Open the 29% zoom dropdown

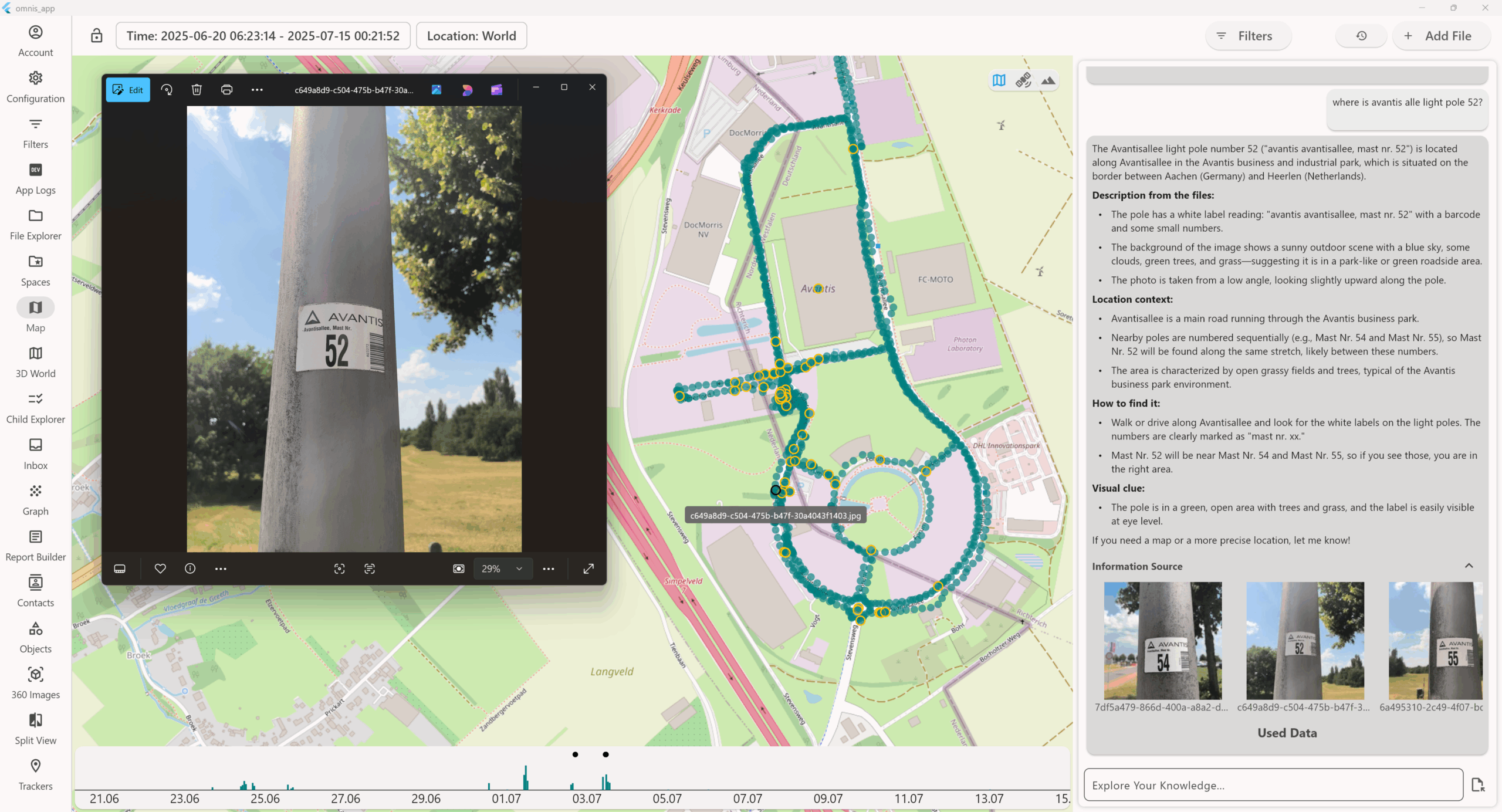click(502, 569)
